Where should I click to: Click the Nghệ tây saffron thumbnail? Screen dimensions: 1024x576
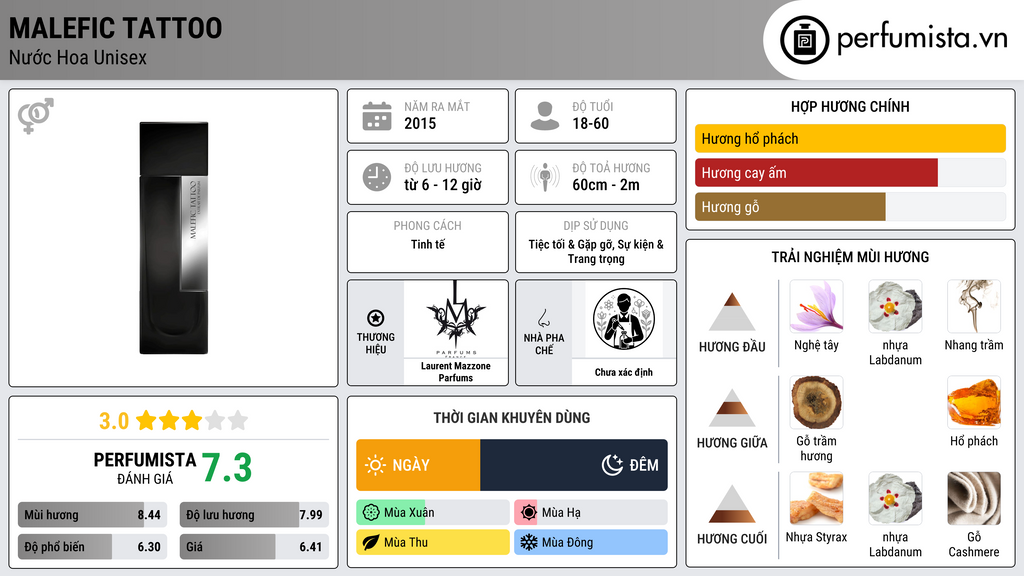pyautogui.click(x=816, y=306)
